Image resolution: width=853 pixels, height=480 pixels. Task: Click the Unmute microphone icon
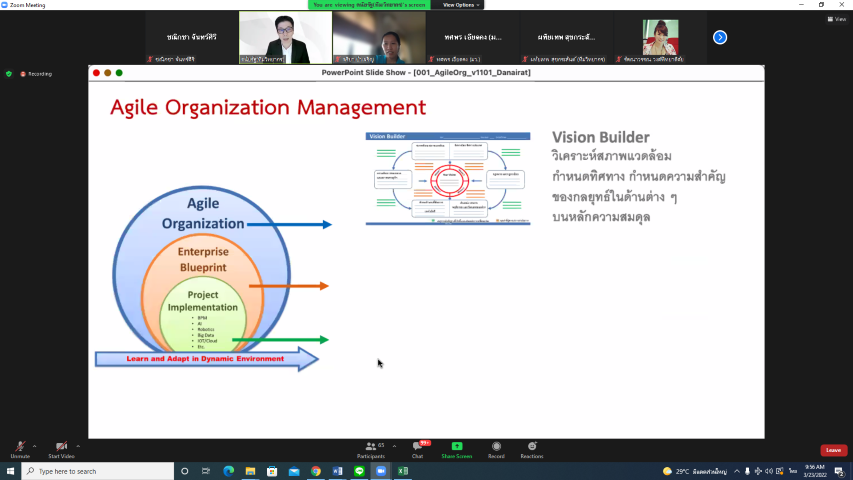tap(19, 446)
